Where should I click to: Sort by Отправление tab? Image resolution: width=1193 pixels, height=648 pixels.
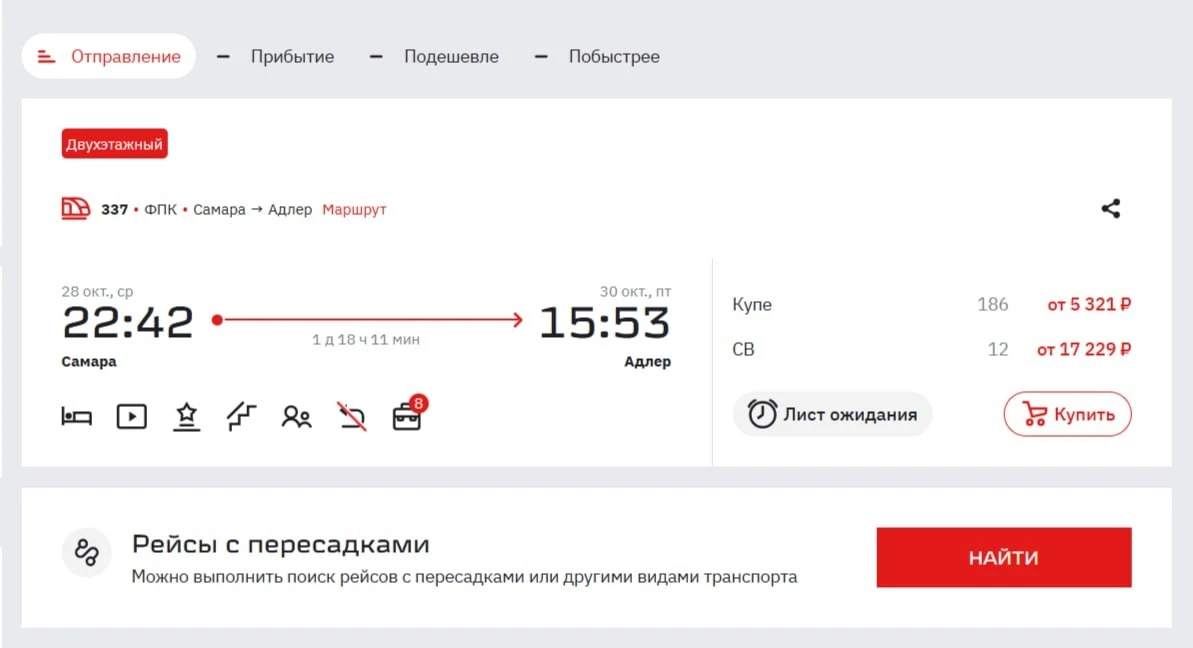(x=109, y=56)
